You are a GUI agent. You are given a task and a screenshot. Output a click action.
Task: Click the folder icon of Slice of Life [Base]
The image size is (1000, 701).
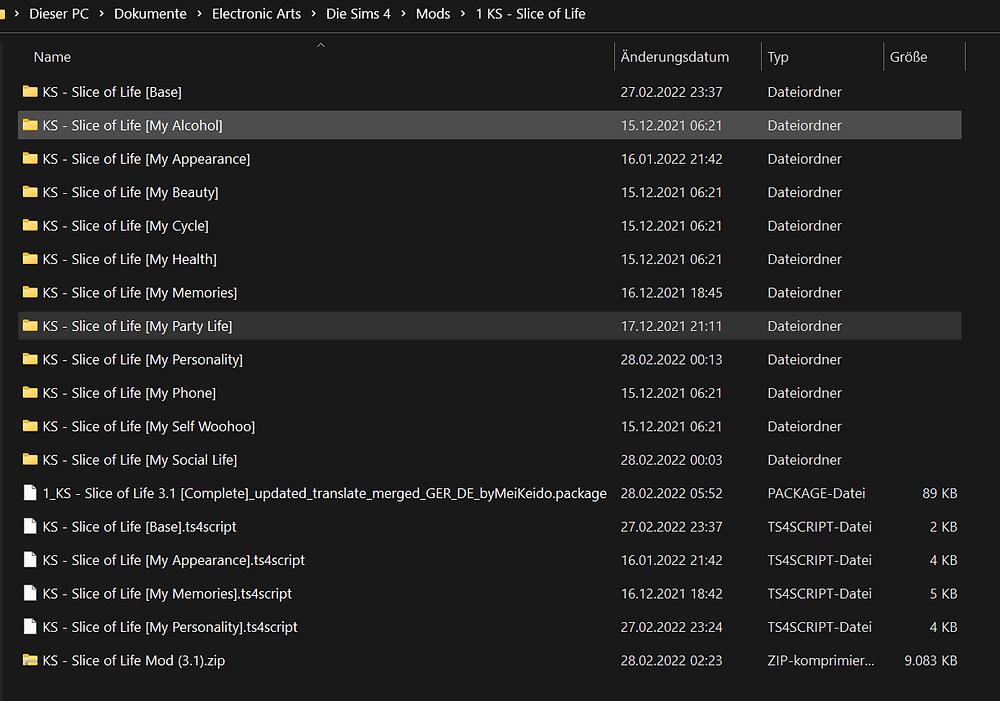[30, 91]
